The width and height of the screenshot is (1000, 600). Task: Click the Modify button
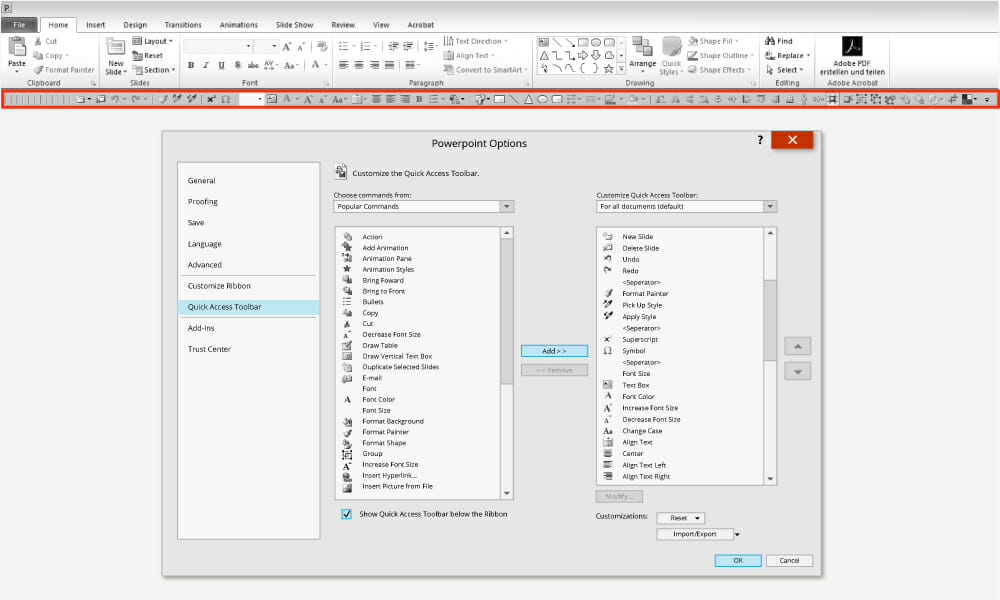(619, 496)
